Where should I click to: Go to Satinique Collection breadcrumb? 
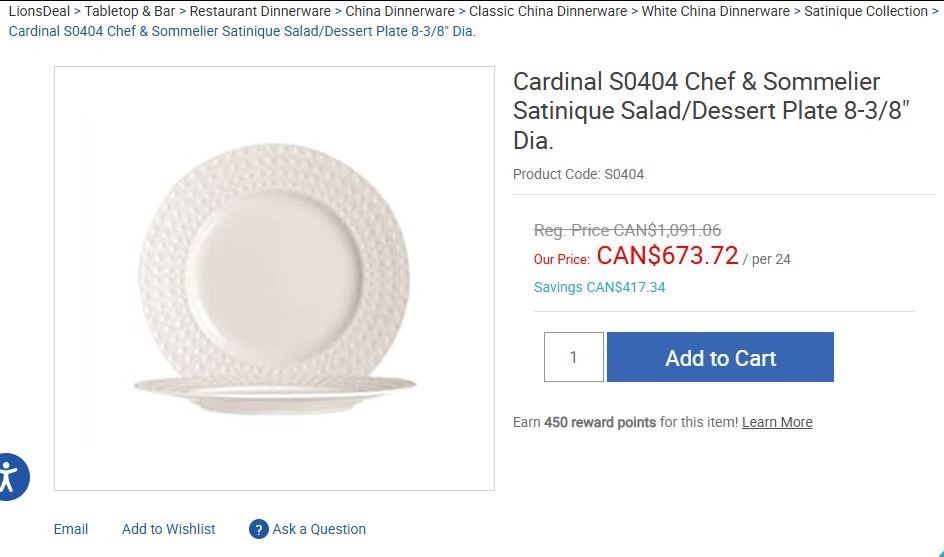[866, 11]
